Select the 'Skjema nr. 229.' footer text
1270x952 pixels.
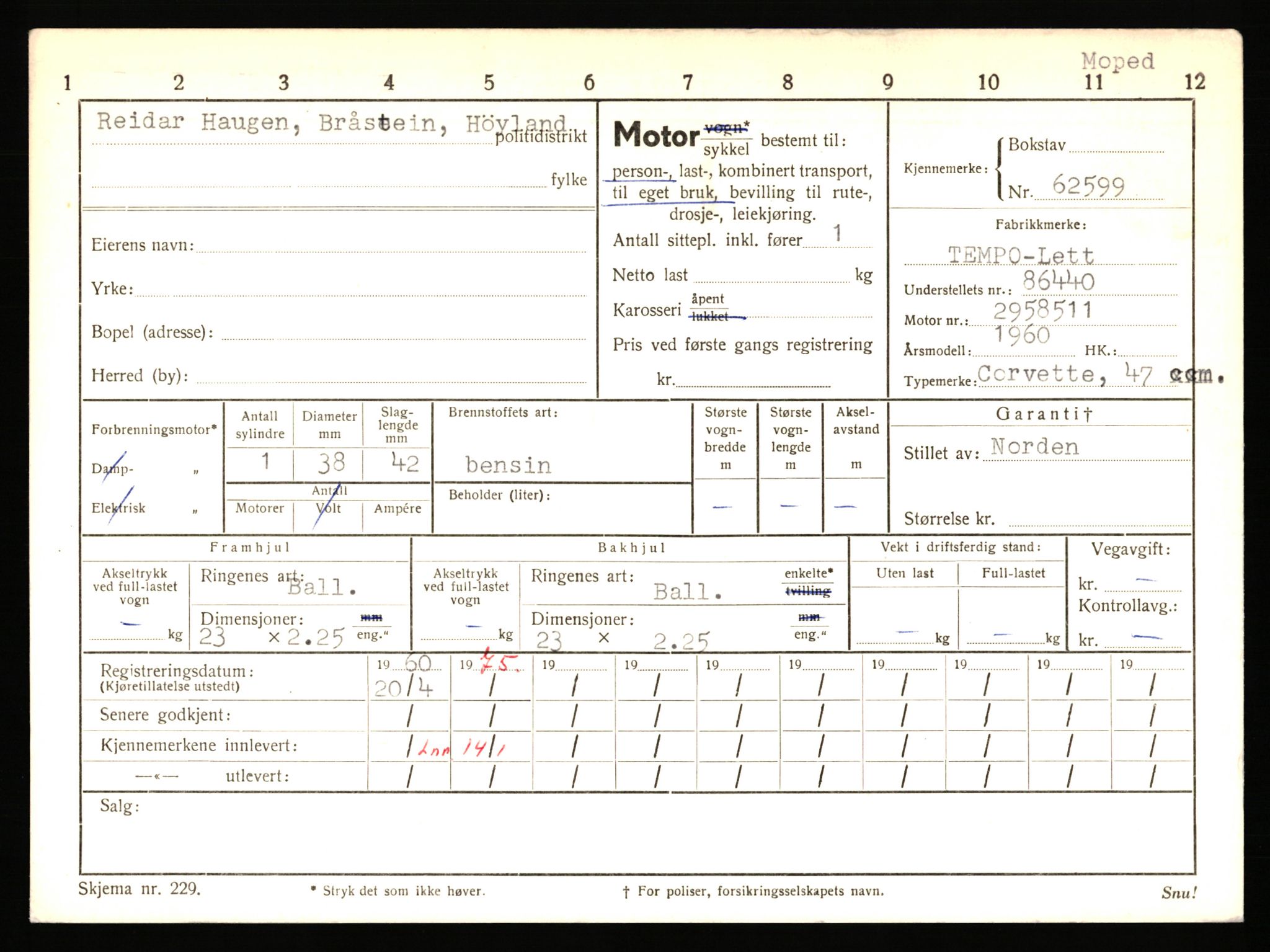coord(140,889)
